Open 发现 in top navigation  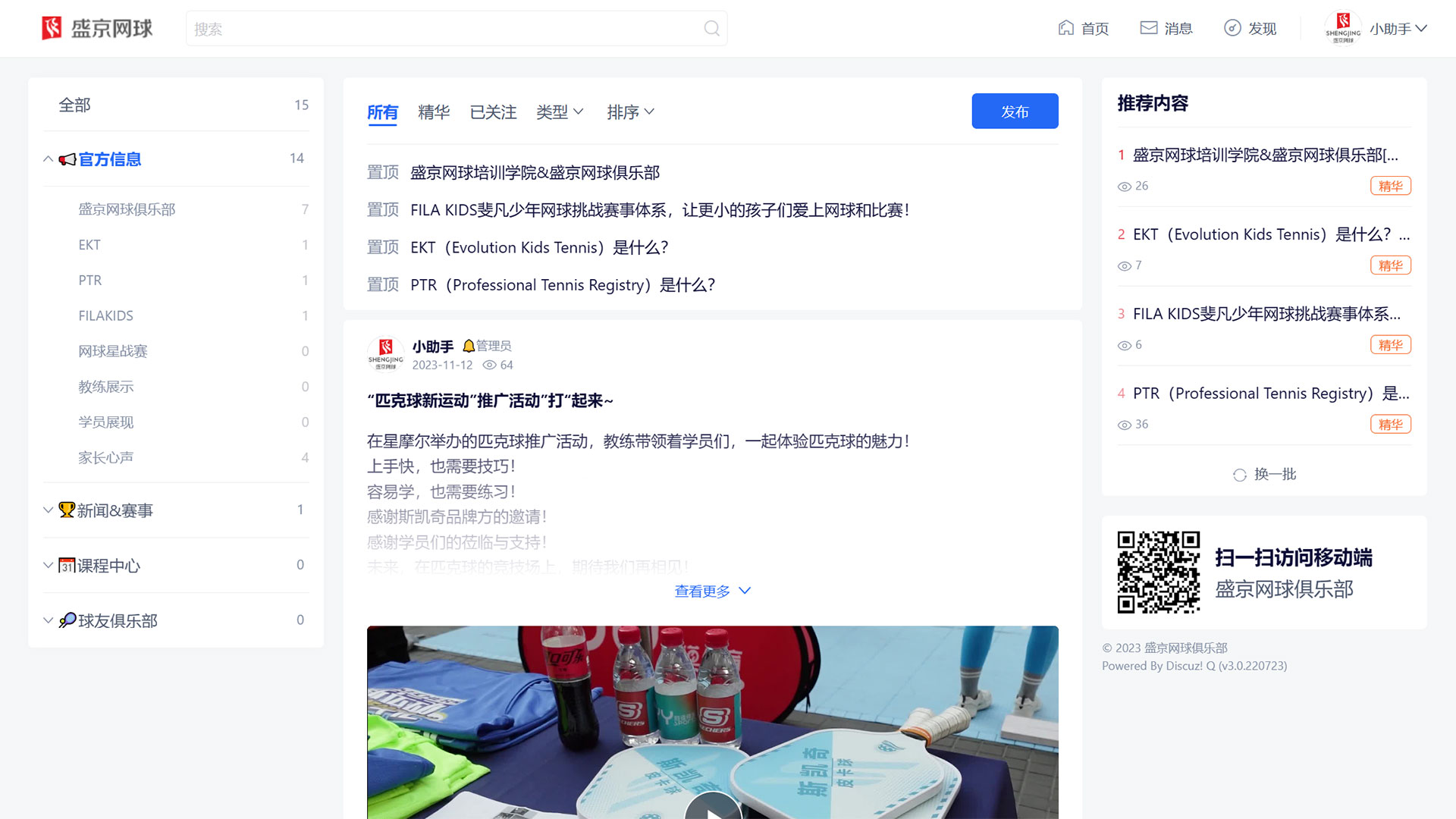pos(1250,28)
